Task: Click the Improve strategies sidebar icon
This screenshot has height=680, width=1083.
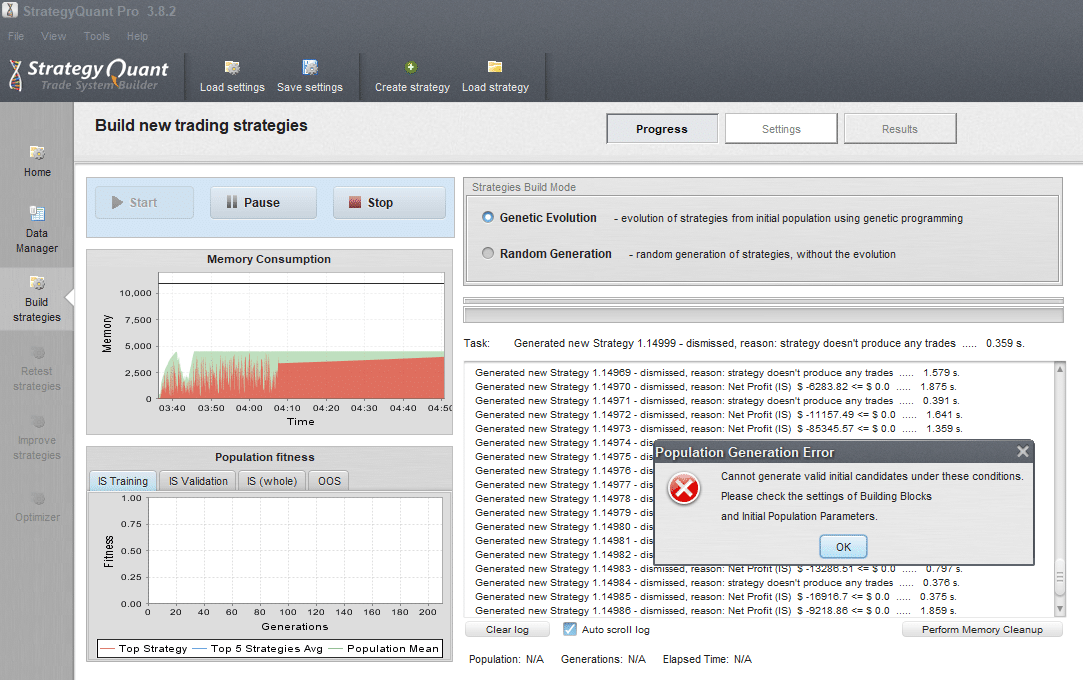Action: [38, 422]
